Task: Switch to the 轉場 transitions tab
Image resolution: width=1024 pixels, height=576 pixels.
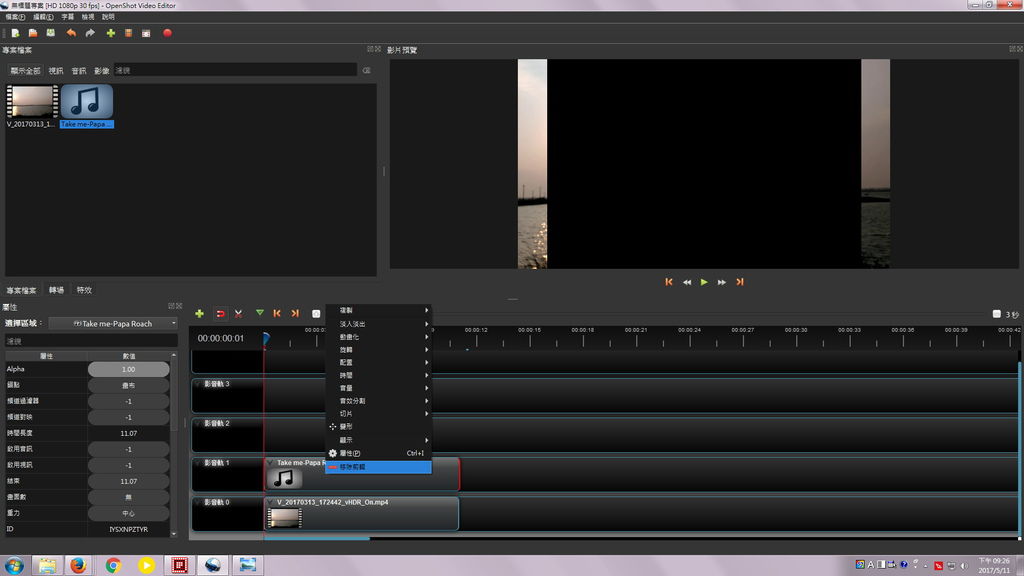Action: (57, 290)
